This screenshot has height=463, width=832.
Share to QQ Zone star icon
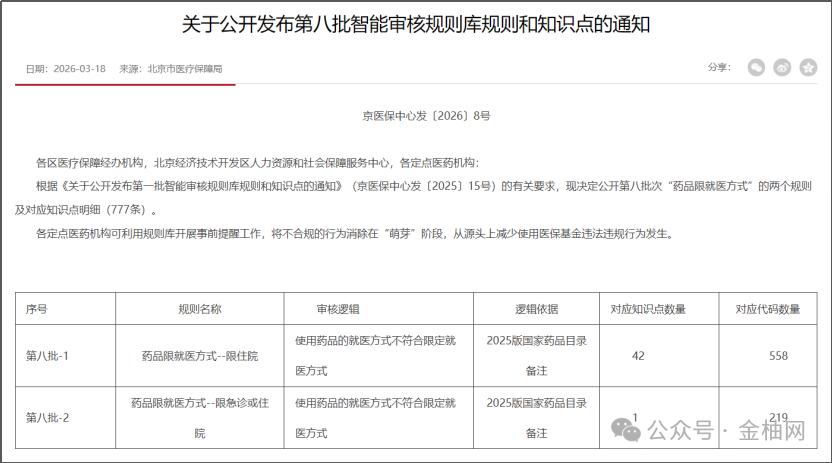[808, 68]
